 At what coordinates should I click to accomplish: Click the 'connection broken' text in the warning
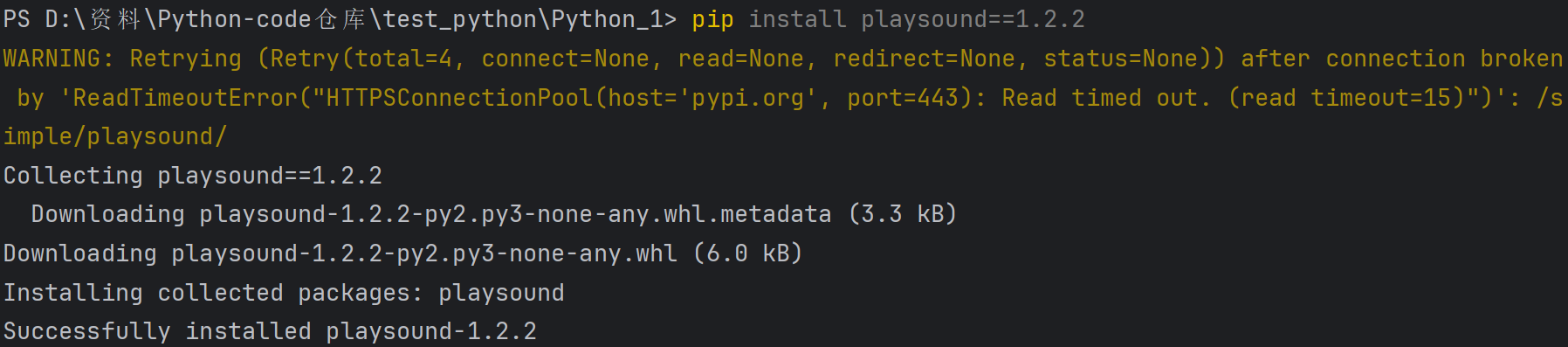coord(1444,59)
